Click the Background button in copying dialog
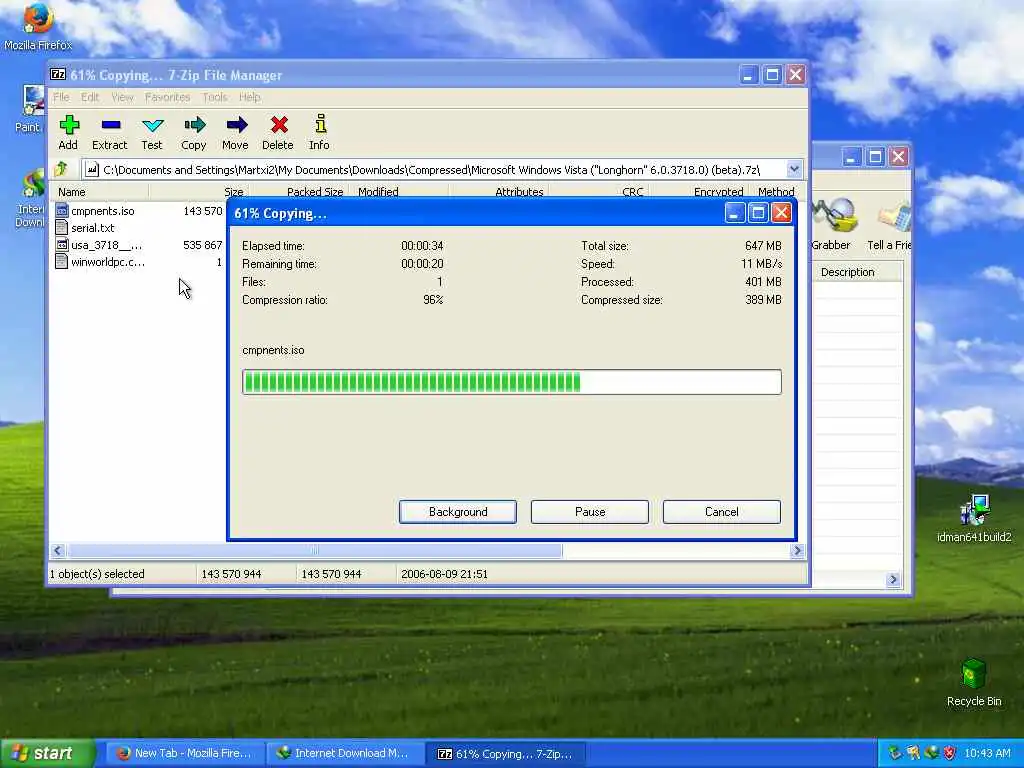This screenshot has width=1024, height=768. [x=458, y=512]
